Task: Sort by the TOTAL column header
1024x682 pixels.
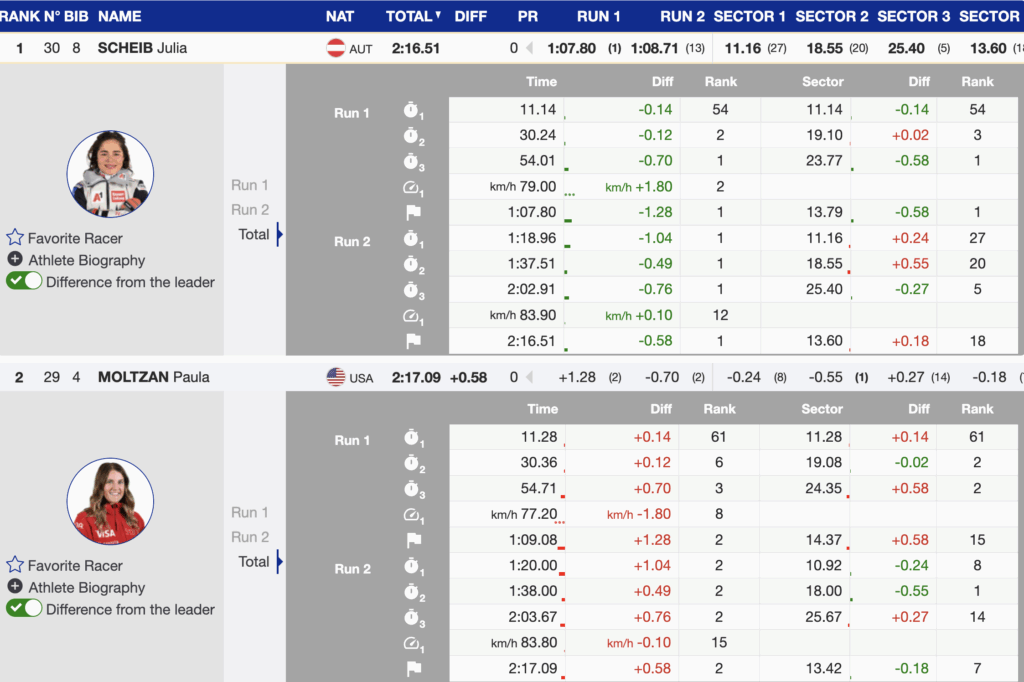Action: pyautogui.click(x=412, y=16)
